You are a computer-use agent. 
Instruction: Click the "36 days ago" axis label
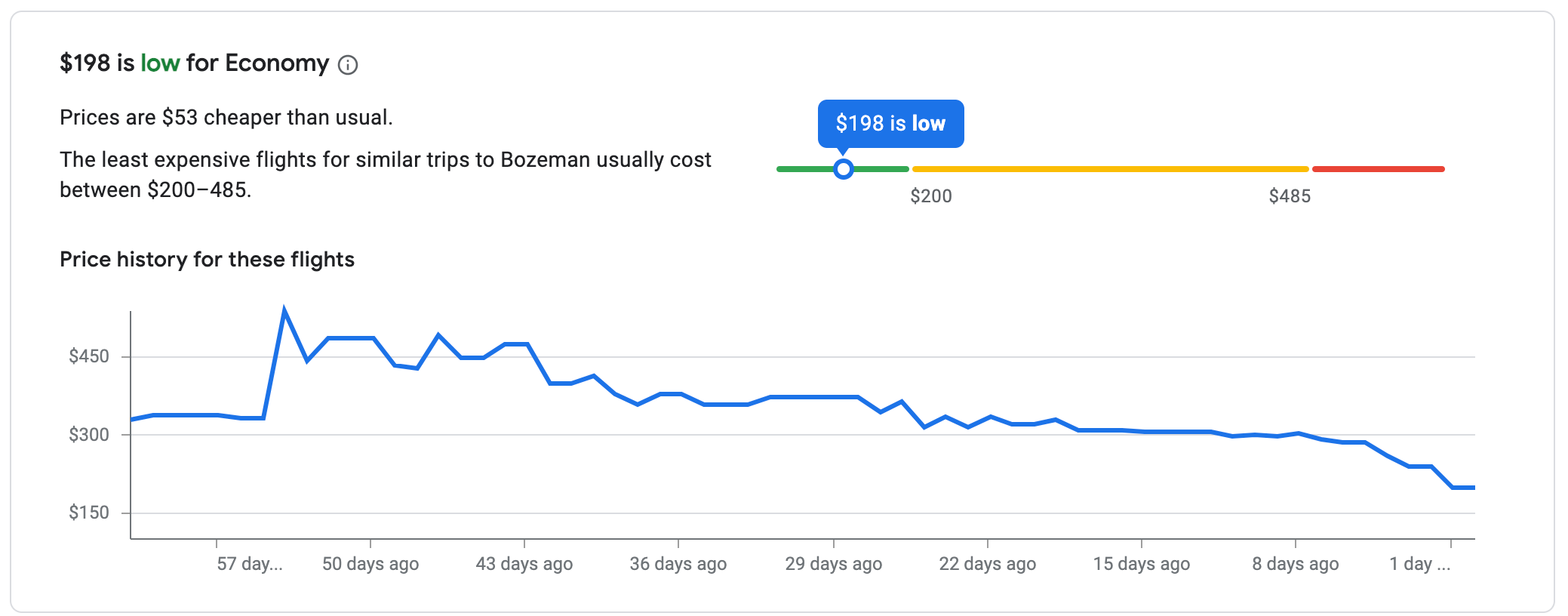tap(678, 564)
